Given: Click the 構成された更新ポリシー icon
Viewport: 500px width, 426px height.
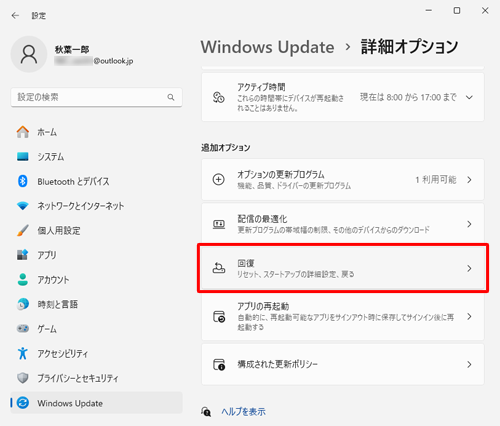Looking at the screenshot, I should 219,364.
